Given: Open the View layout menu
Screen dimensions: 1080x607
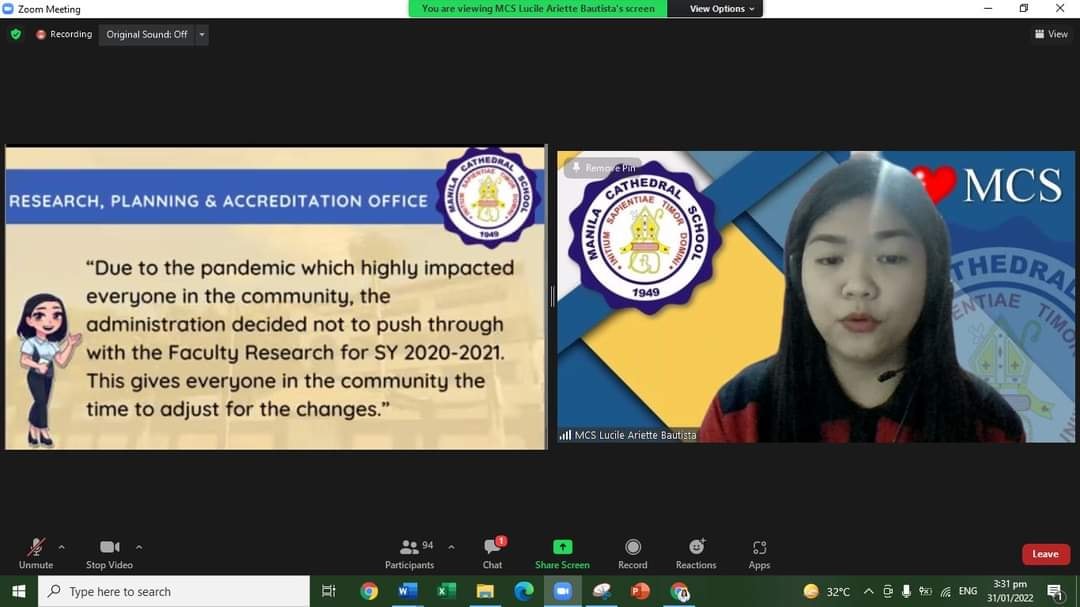Looking at the screenshot, I should click(x=1051, y=34).
